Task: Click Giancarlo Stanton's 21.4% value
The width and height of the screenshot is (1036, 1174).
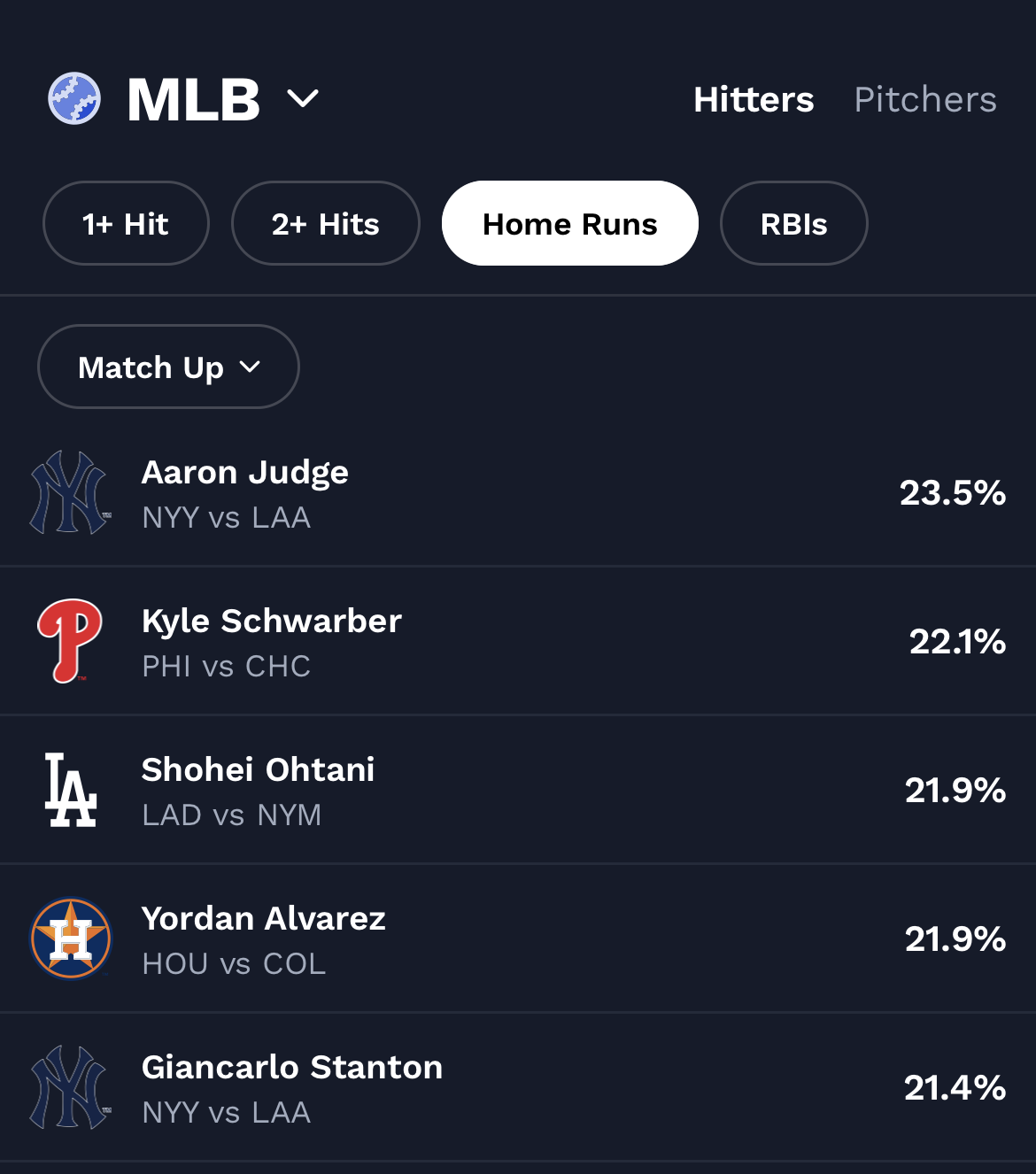Action: coord(955,1087)
